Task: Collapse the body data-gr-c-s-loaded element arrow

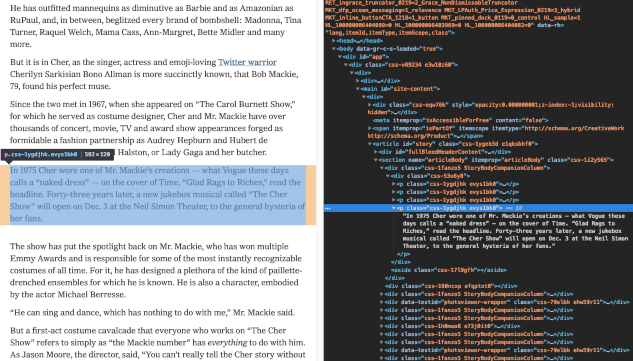Action: [x=333, y=49]
